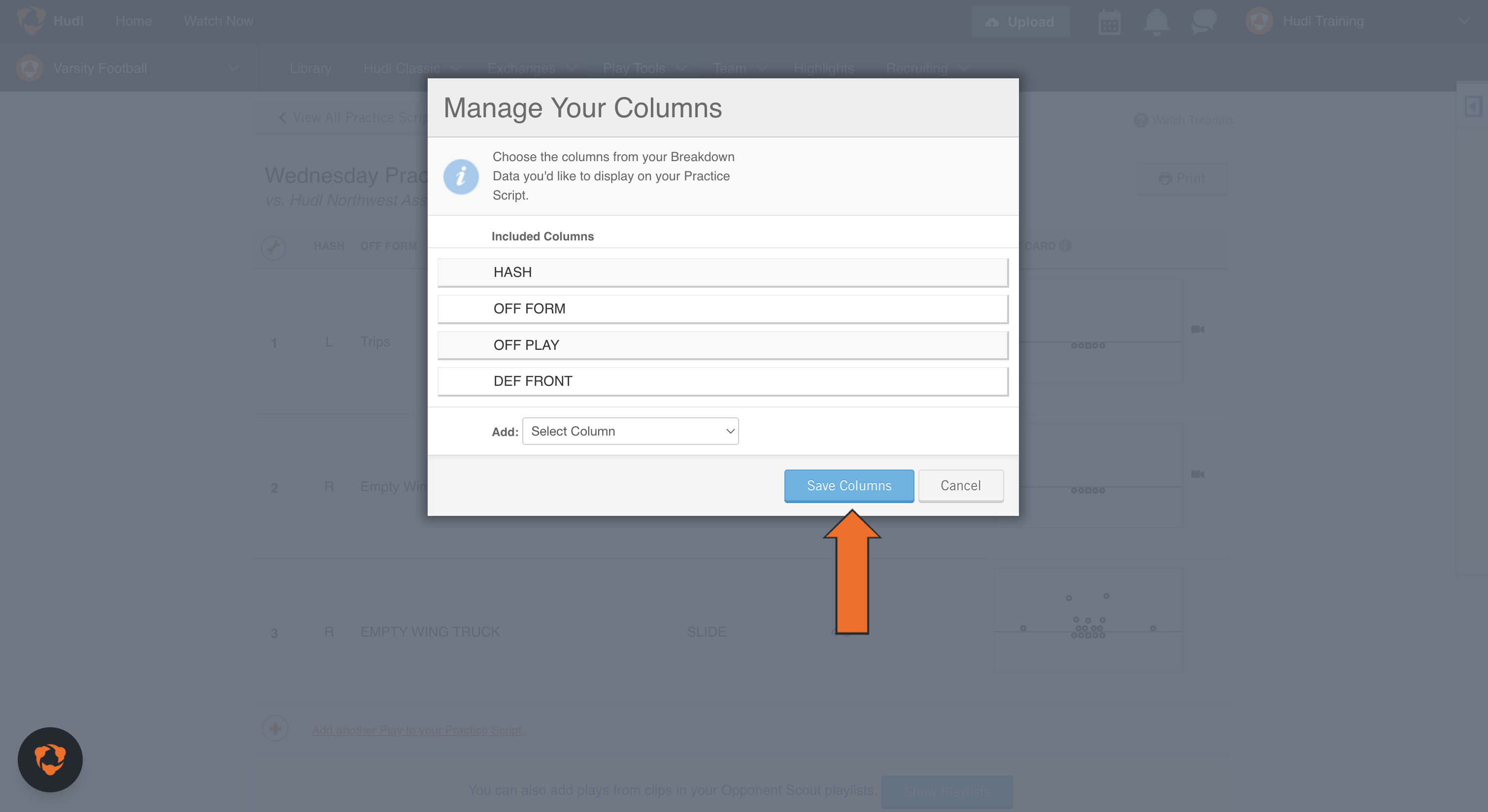1488x812 pixels.
Task: Select the OFF PLAY column row
Action: pos(723,345)
